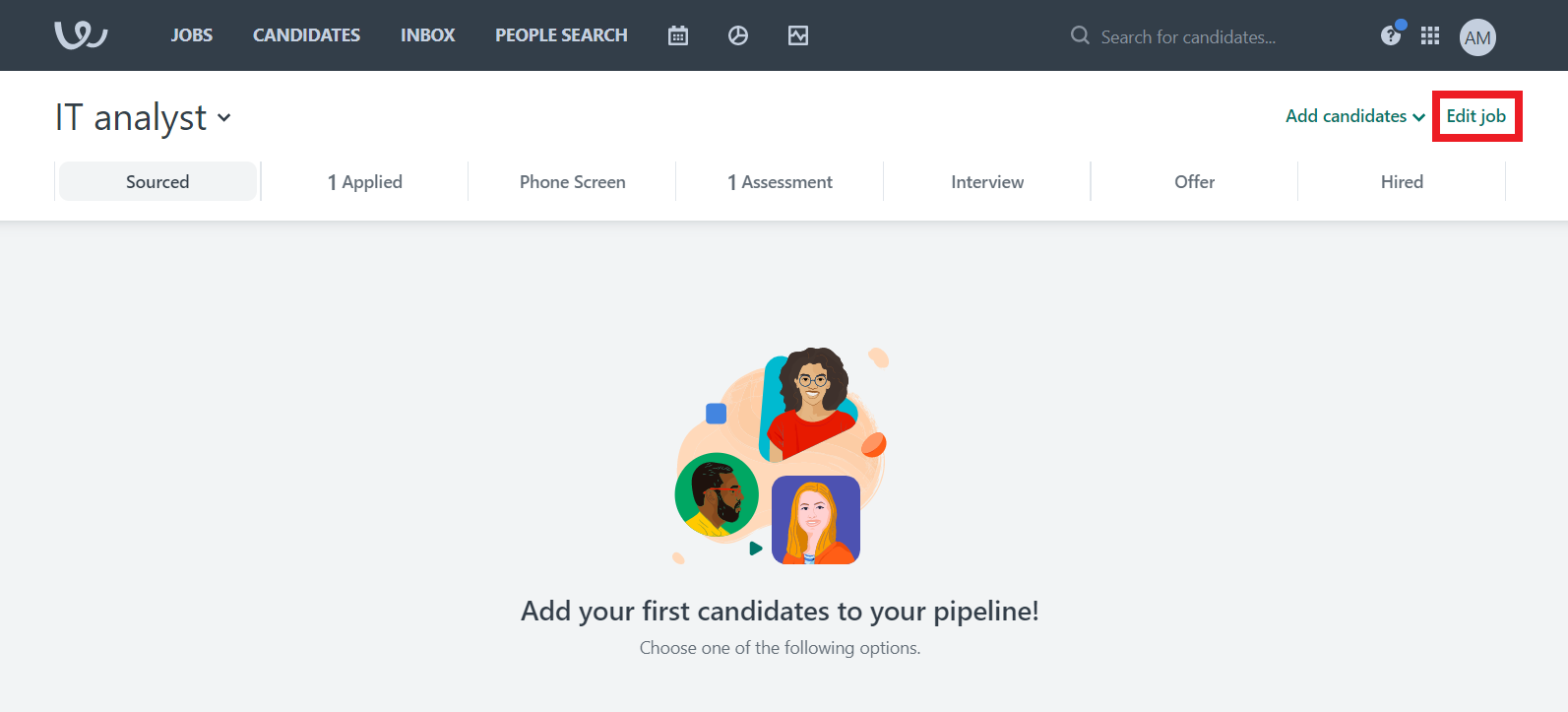1568x712 pixels.
Task: Open the calendar icon in navbar
Action: pos(678,35)
